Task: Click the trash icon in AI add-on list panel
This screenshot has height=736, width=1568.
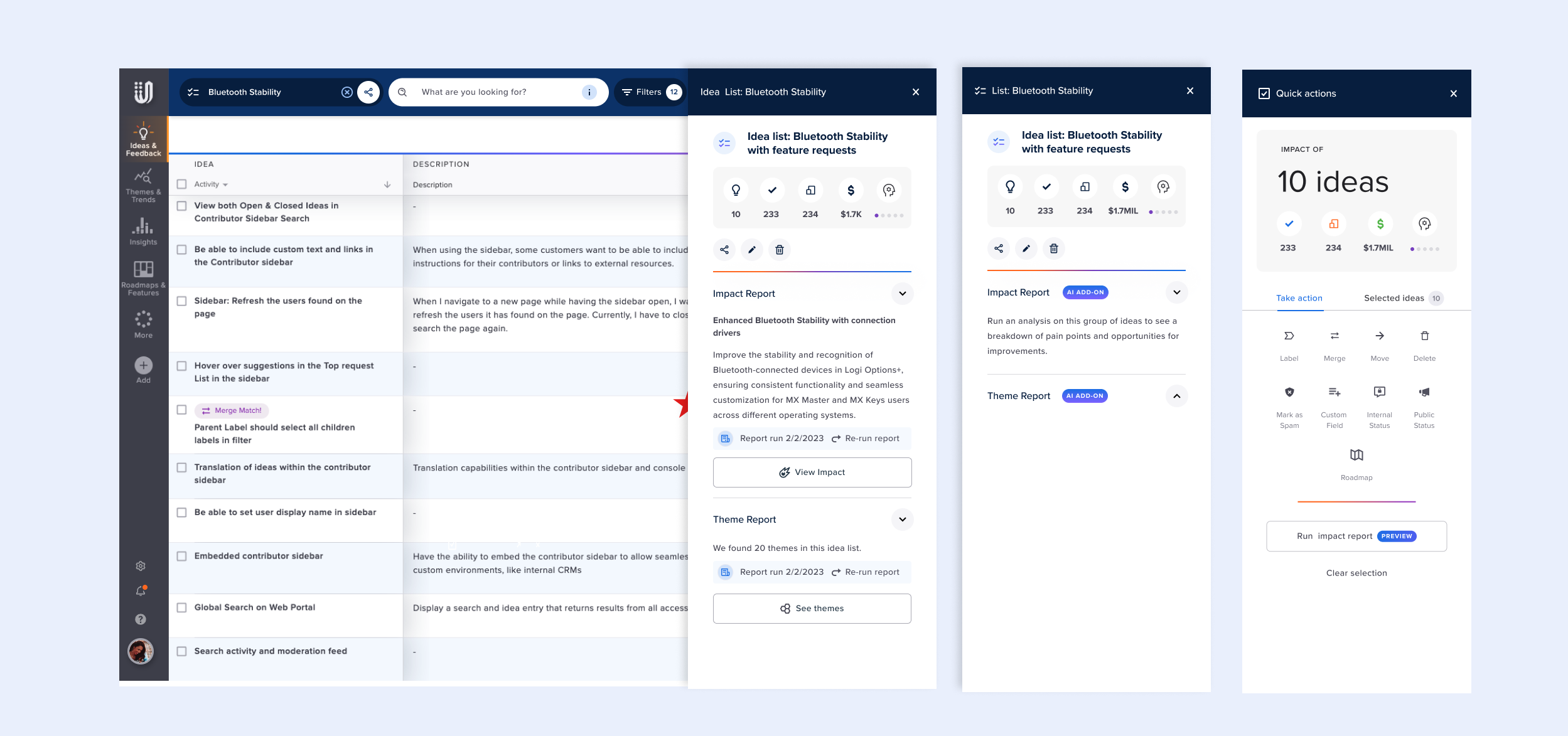Action: click(x=1054, y=248)
